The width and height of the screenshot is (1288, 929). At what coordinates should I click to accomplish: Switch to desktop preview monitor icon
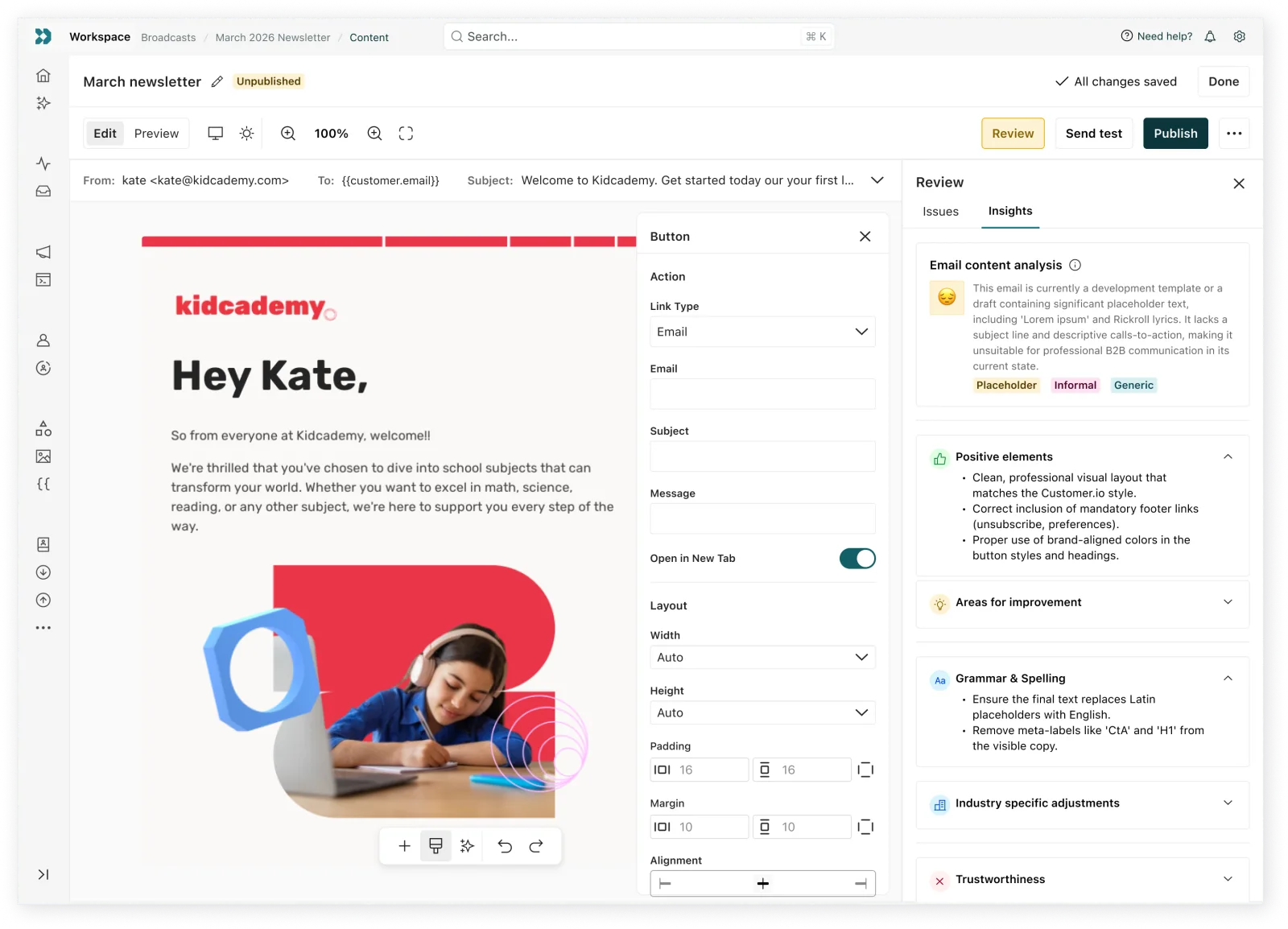pyautogui.click(x=216, y=134)
